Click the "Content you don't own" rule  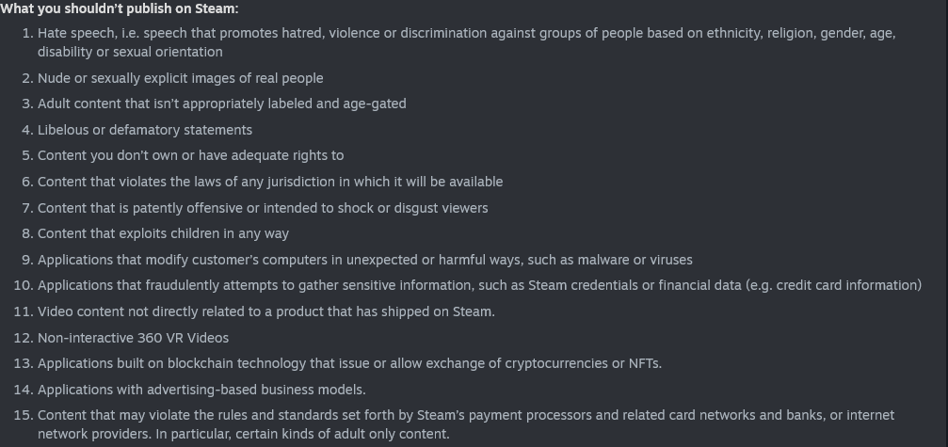[x=190, y=155]
